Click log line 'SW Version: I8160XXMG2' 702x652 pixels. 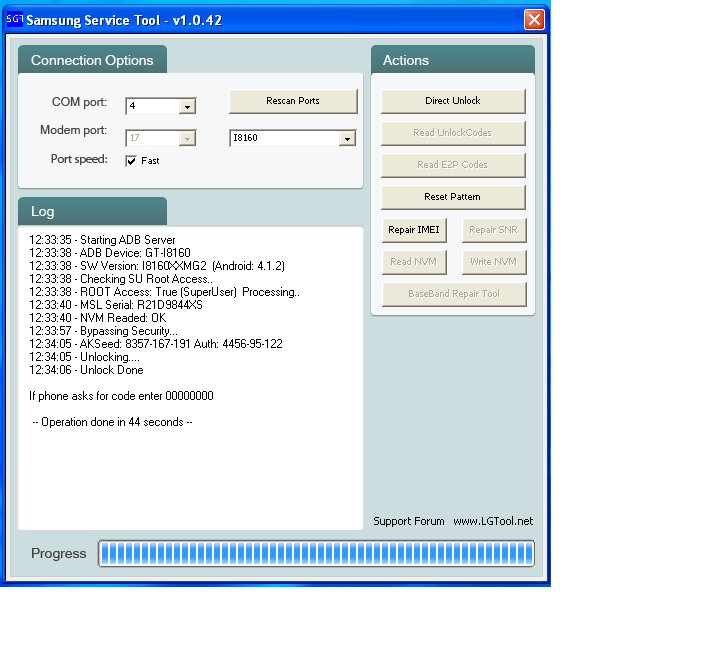(157, 266)
